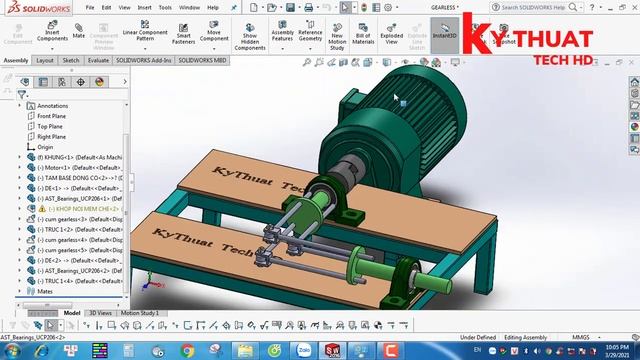The image size is (640, 360).
Task: Pin the menu bar with pushpin
Action: coord(233,7)
